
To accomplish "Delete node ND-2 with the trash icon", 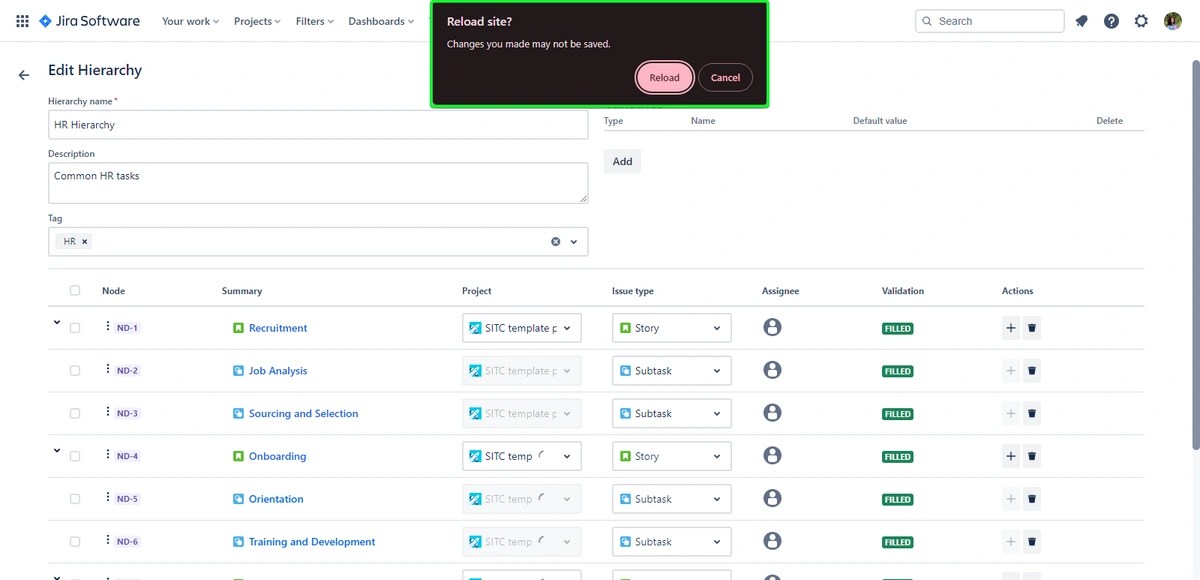I will 1032,370.
